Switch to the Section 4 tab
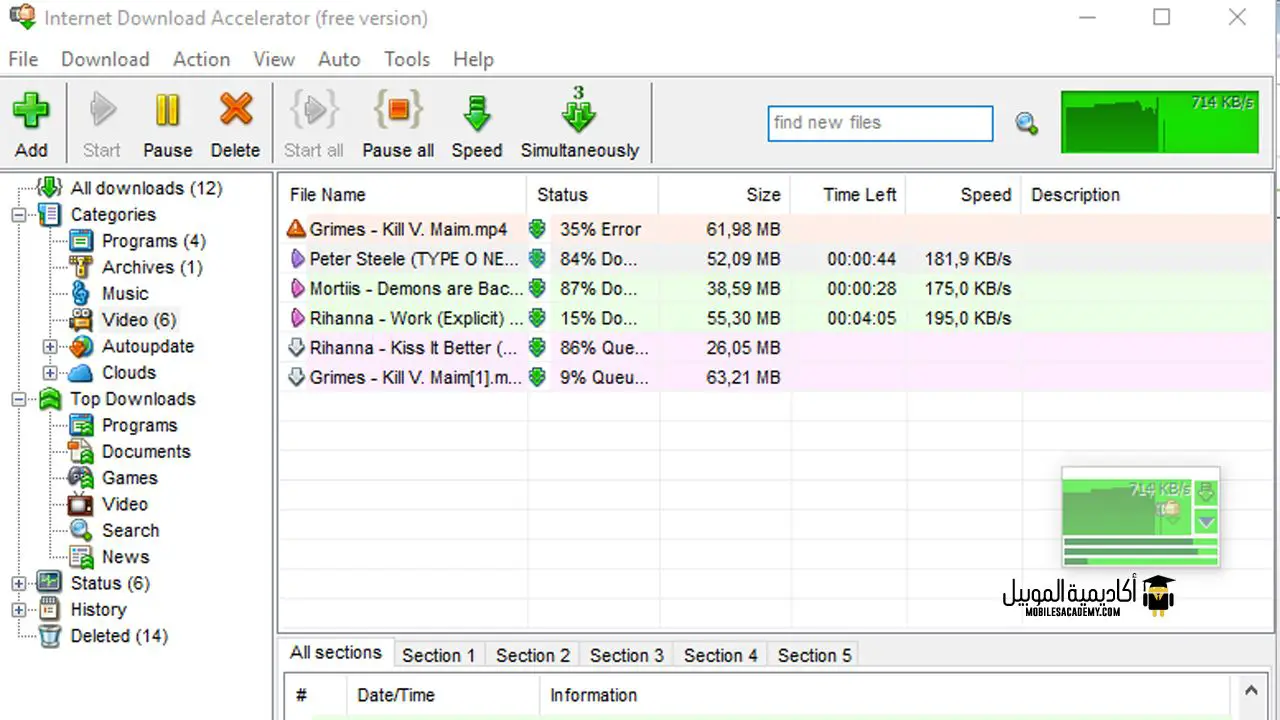The height and width of the screenshot is (720, 1280). [720, 656]
